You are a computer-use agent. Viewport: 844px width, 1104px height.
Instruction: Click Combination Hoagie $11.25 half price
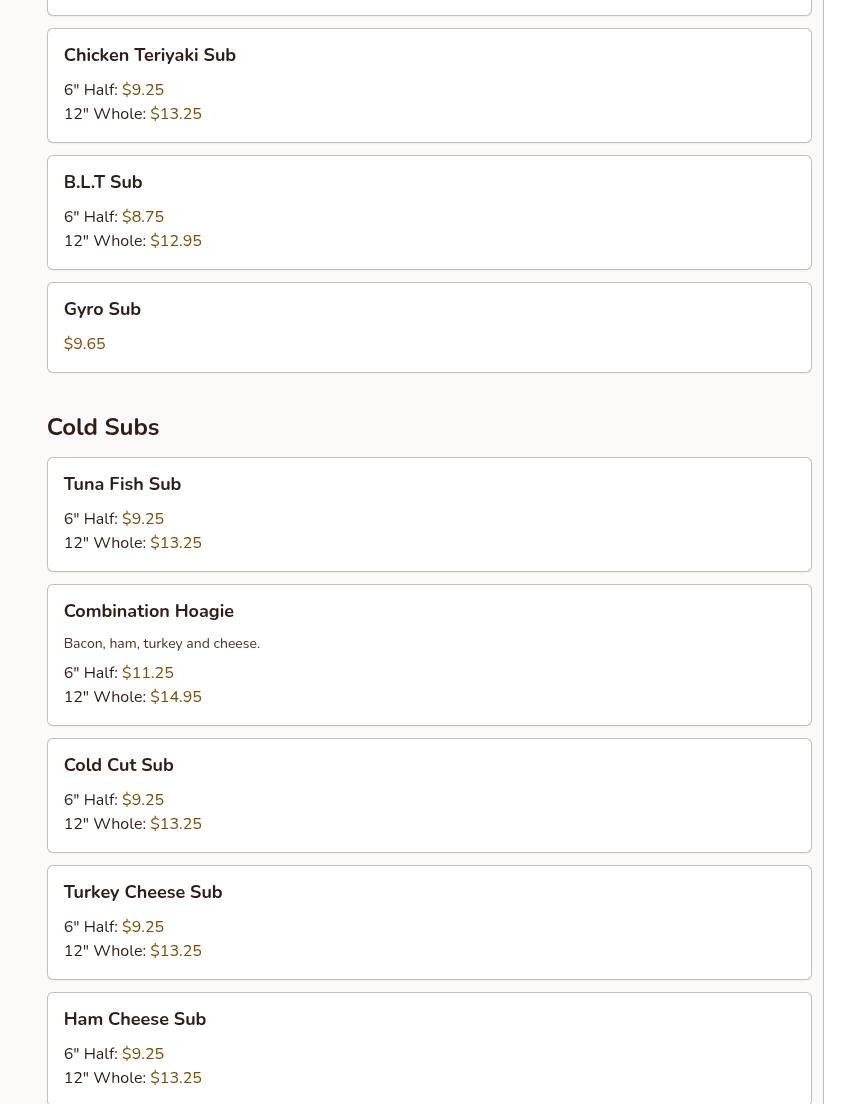tap(148, 672)
